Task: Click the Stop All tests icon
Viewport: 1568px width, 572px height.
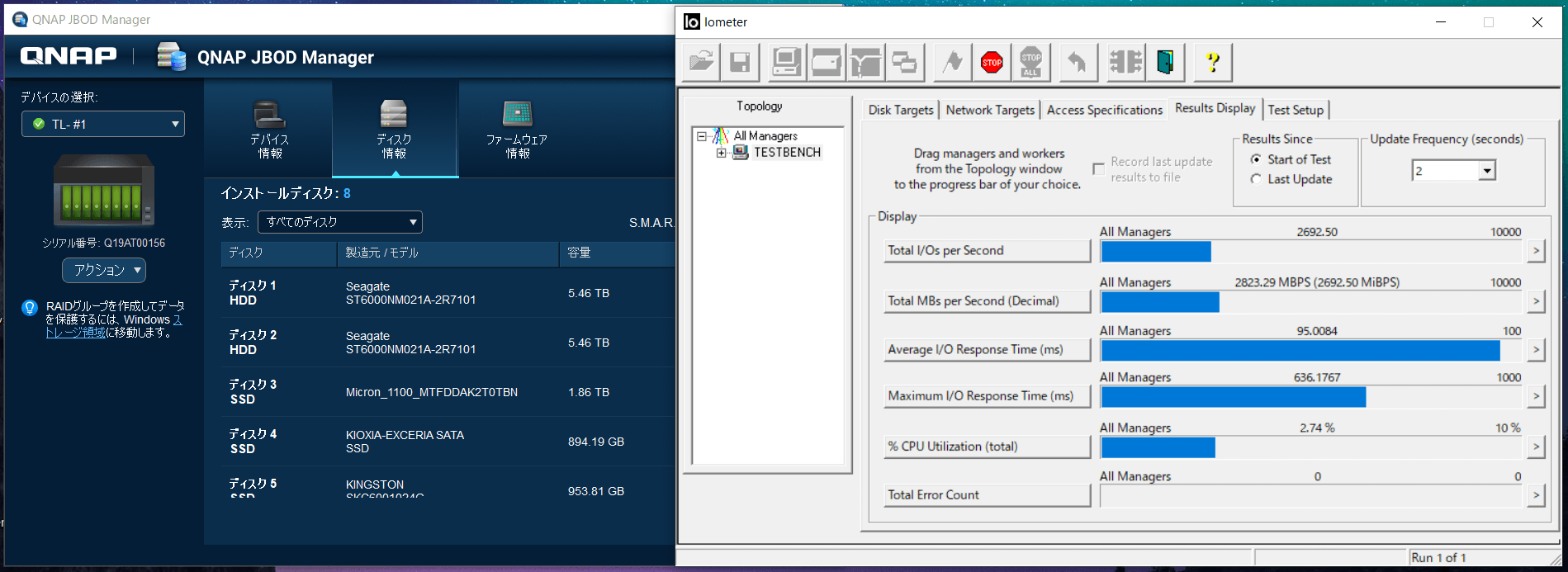Action: tap(1031, 62)
